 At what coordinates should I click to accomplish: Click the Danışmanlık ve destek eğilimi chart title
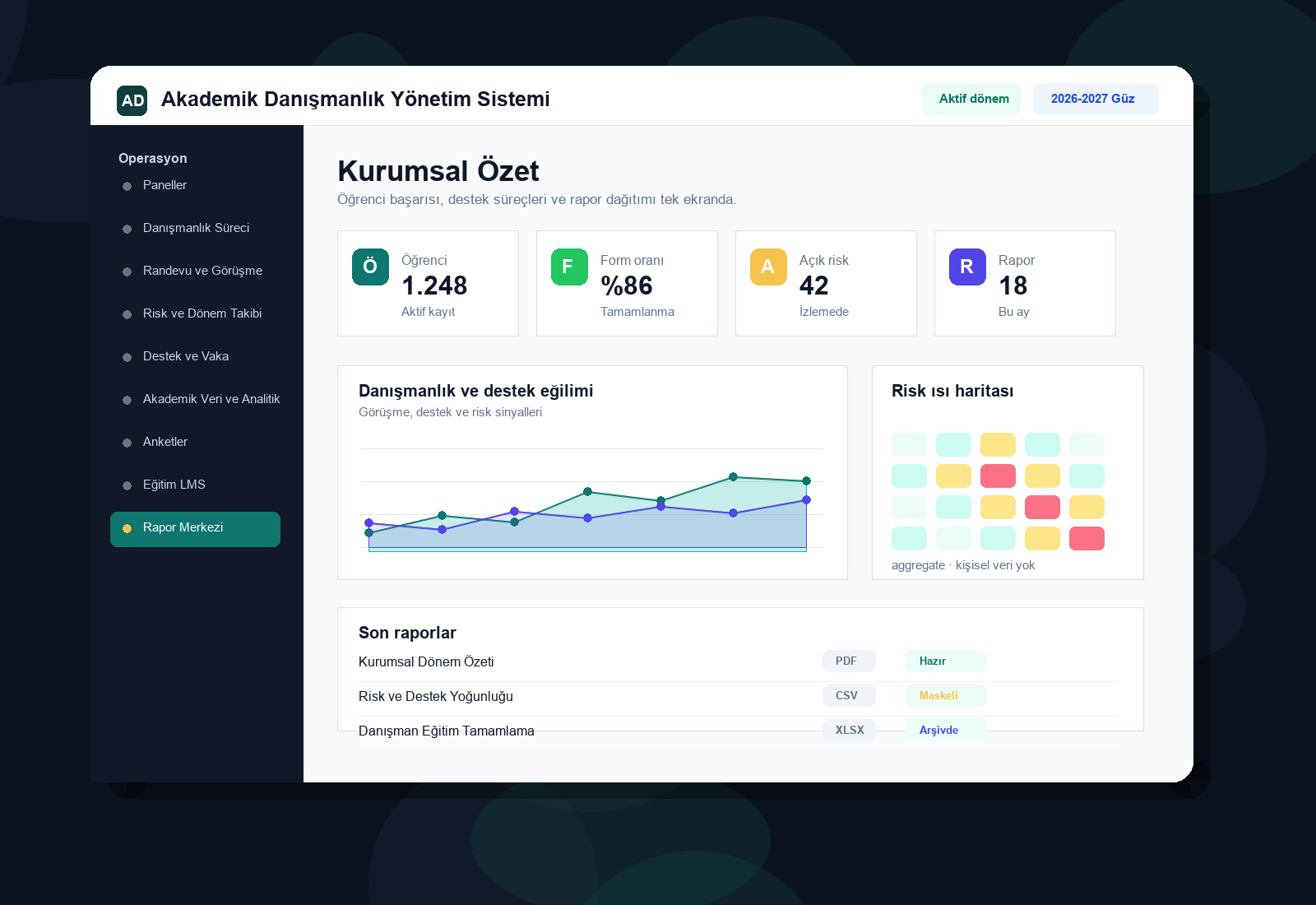475,391
